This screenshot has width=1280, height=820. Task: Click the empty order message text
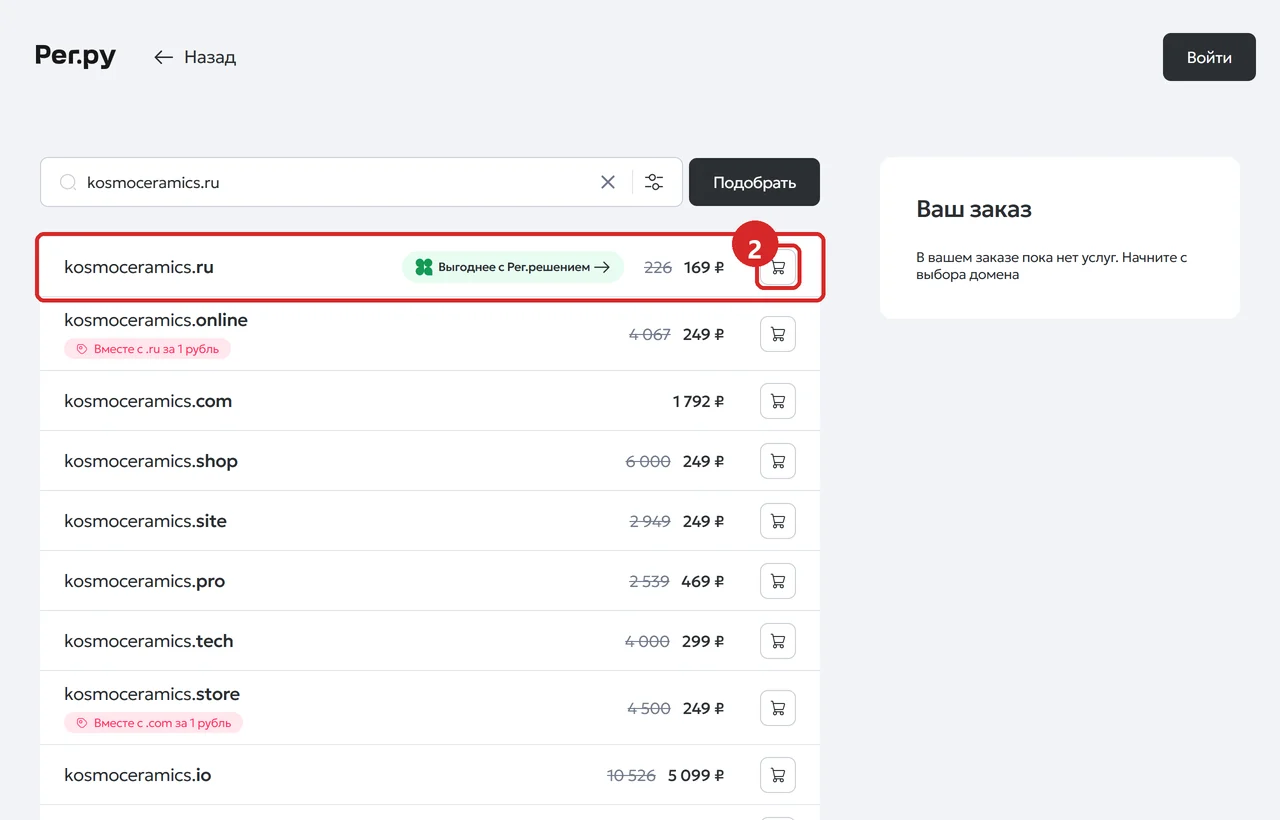[x=1052, y=266]
